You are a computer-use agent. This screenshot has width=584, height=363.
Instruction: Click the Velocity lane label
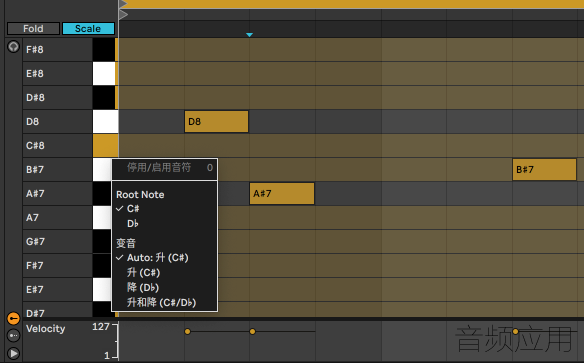coord(45,329)
